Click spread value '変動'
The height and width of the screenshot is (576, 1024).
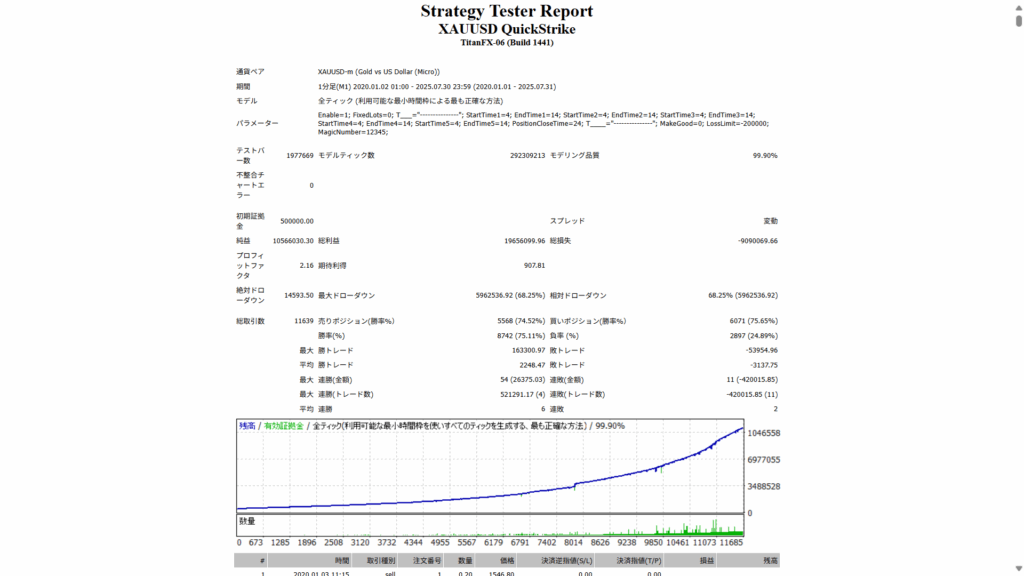coord(771,221)
